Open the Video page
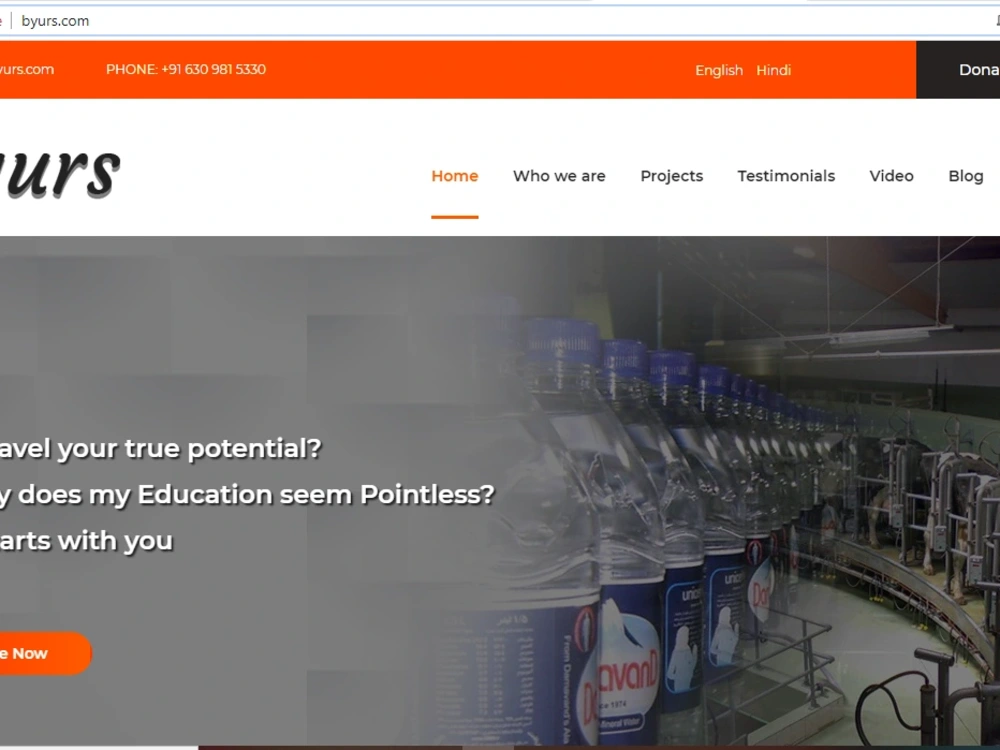Image resolution: width=1000 pixels, height=750 pixels. click(892, 176)
